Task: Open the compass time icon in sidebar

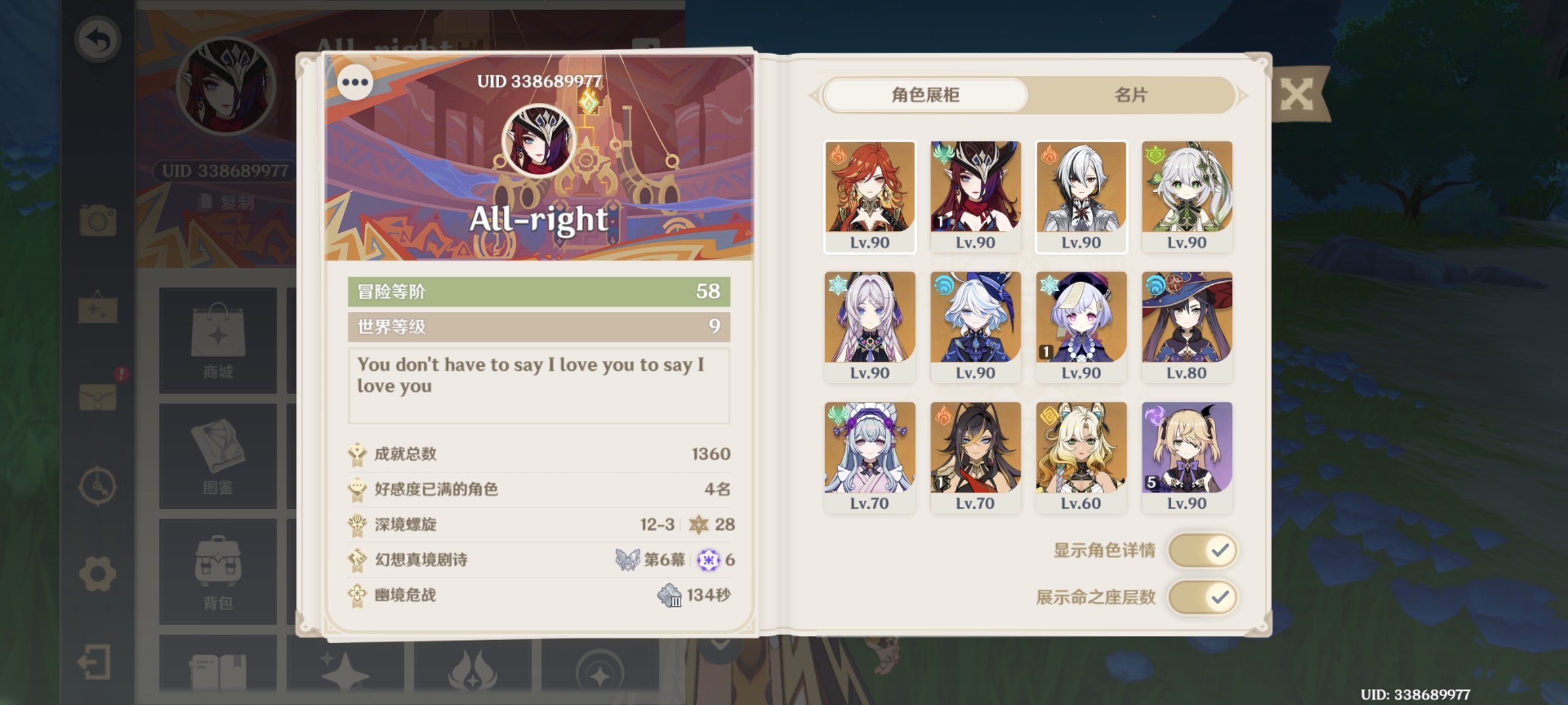Action: pyautogui.click(x=97, y=486)
